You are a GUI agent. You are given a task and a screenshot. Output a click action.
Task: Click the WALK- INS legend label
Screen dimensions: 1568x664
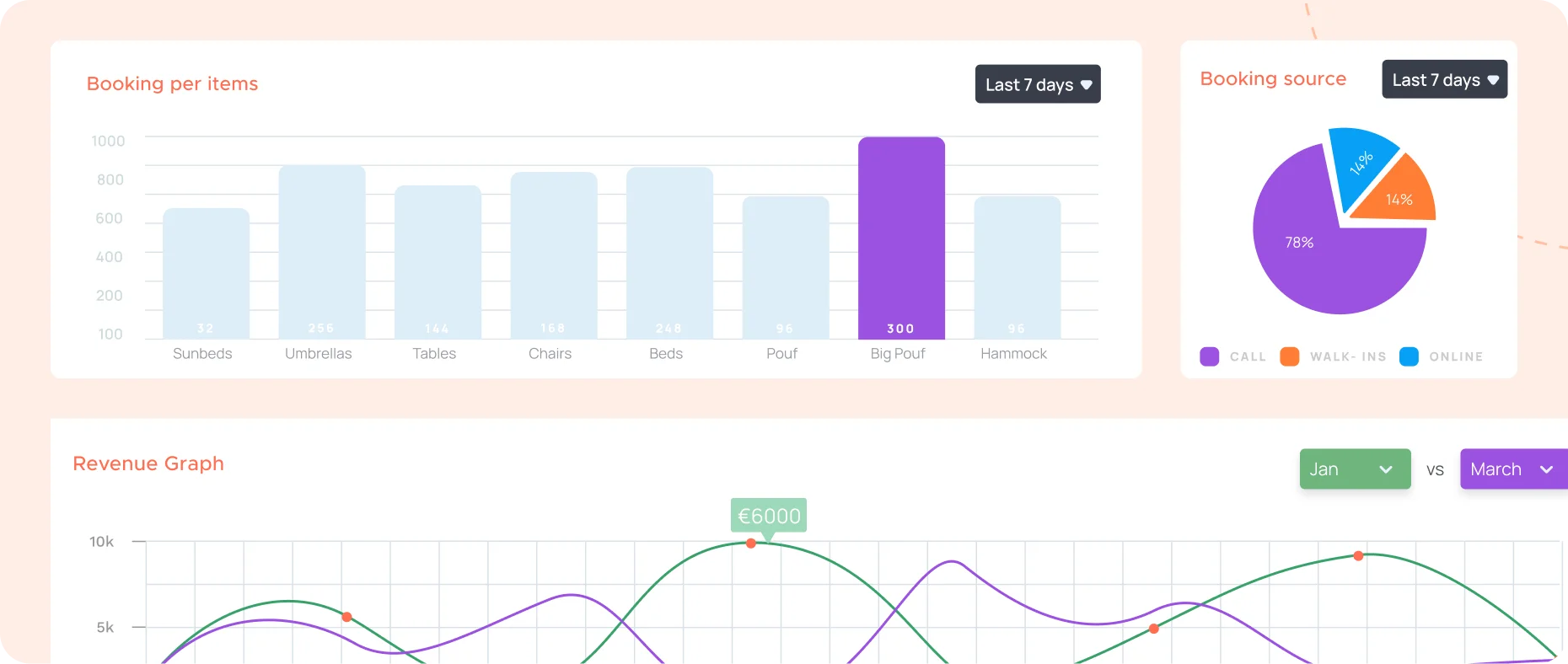(x=1348, y=357)
